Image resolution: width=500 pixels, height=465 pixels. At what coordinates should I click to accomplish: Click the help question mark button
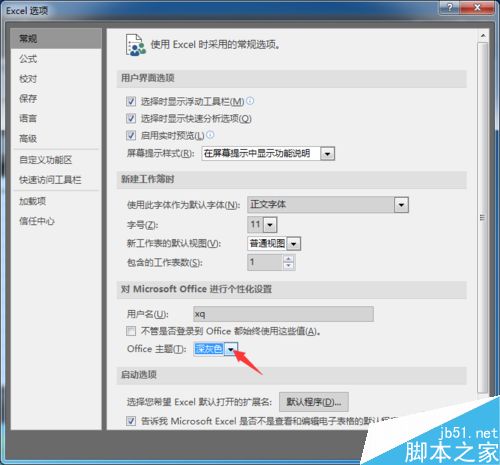pyautogui.click(x=450, y=7)
